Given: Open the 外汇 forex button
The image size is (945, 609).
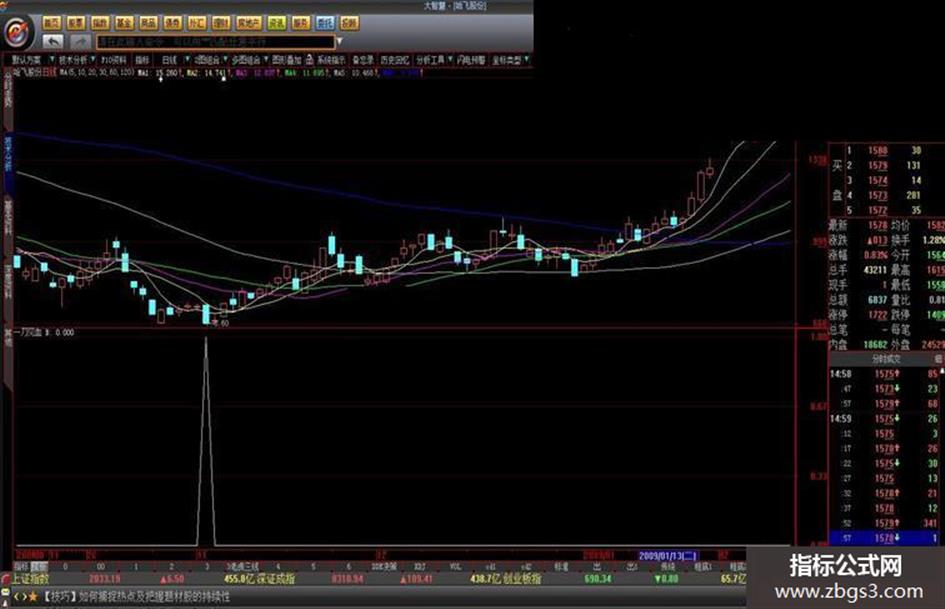Looking at the screenshot, I should (197, 23).
